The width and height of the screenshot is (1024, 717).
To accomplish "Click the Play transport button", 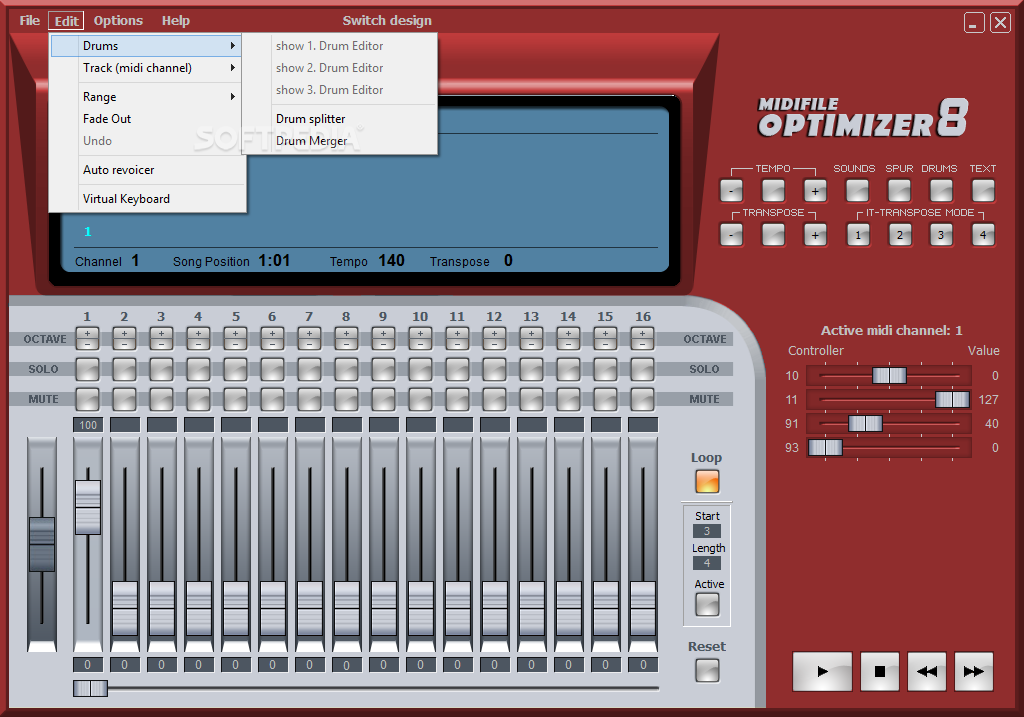I will pos(822,671).
